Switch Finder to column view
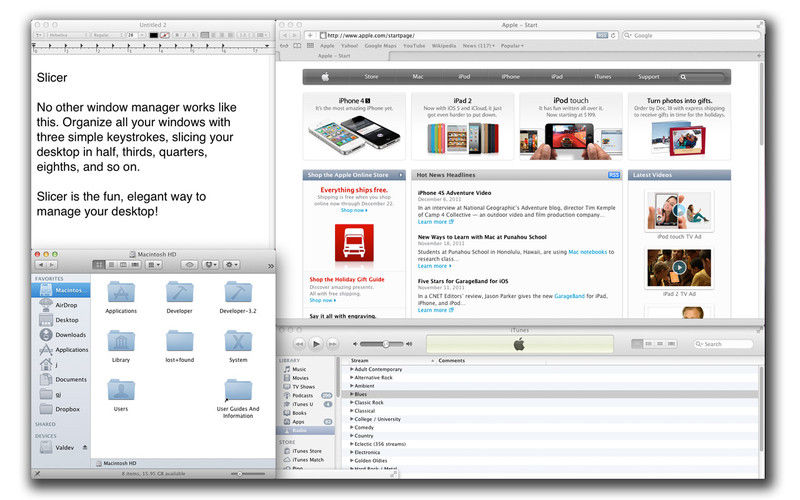 [123, 265]
